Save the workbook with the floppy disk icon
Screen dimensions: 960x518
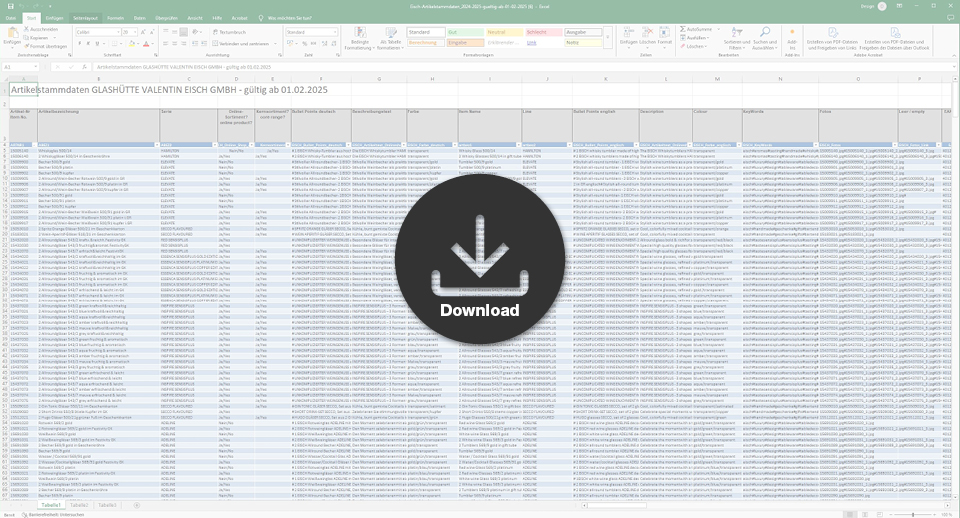[x=10, y=6]
